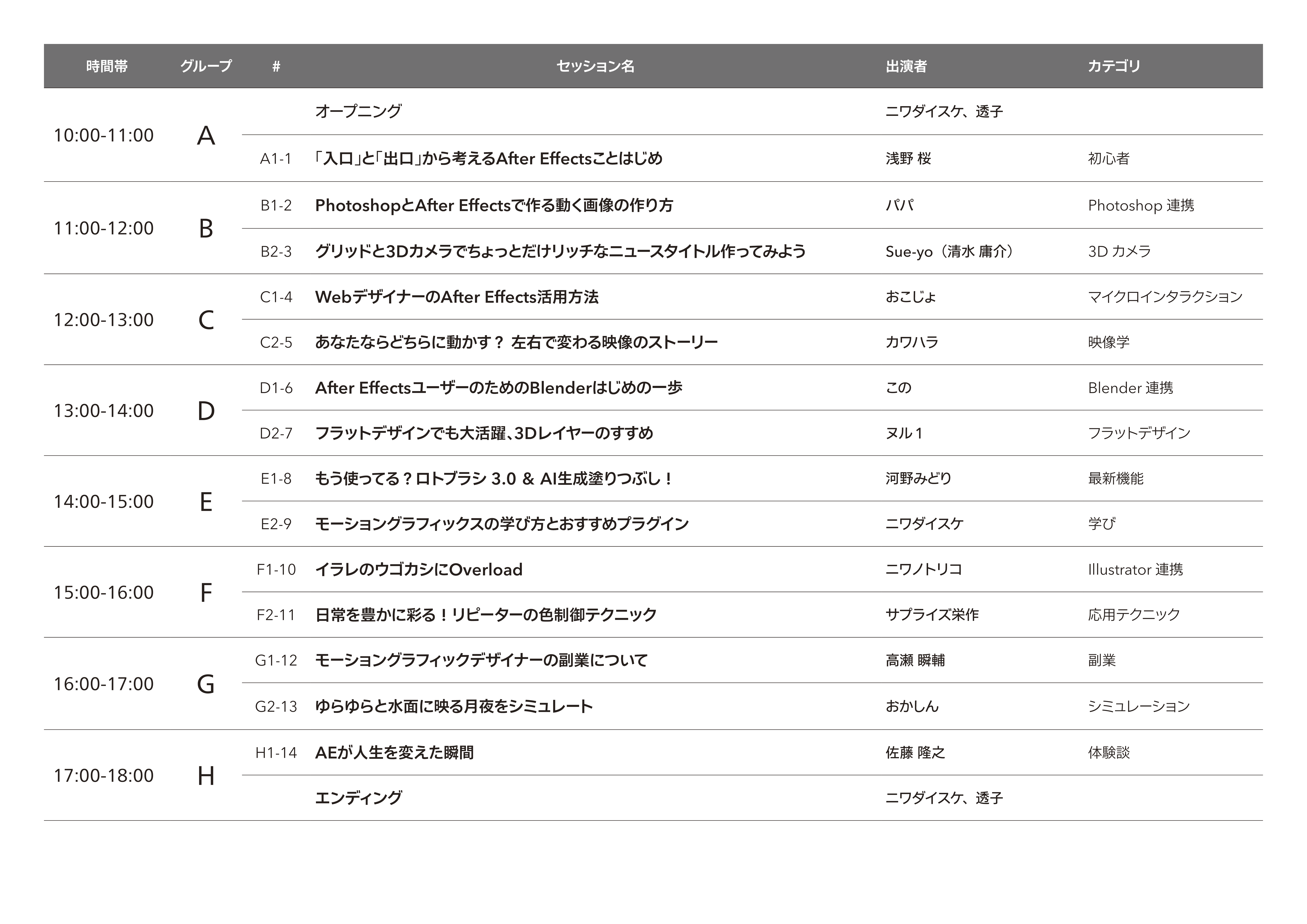This screenshot has height=924, width=1307.
Task: Select the 12:00-13:00 time slot
Action: pyautogui.click(x=104, y=320)
